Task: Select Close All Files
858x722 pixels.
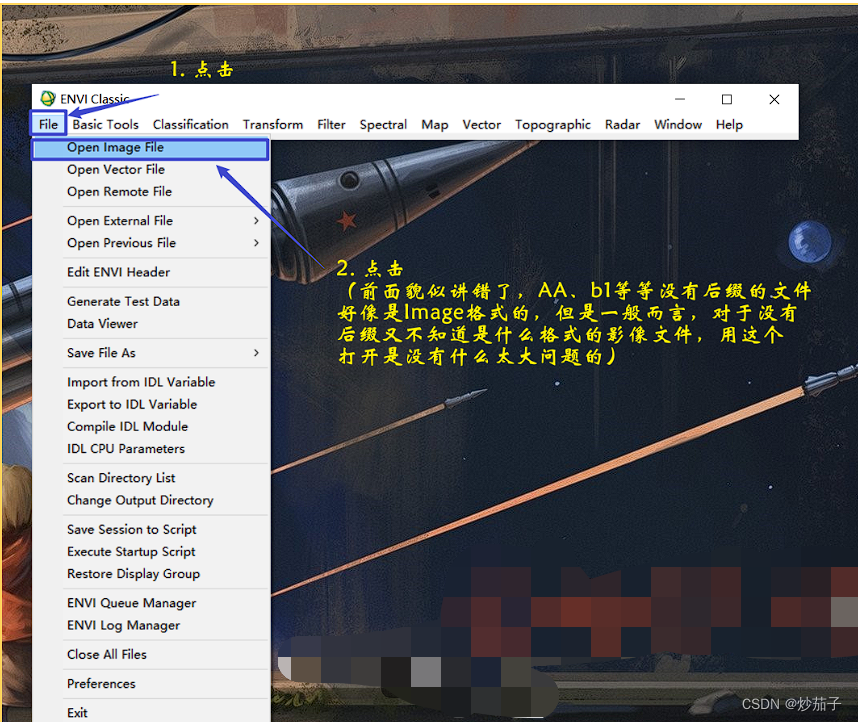Action: (150, 655)
